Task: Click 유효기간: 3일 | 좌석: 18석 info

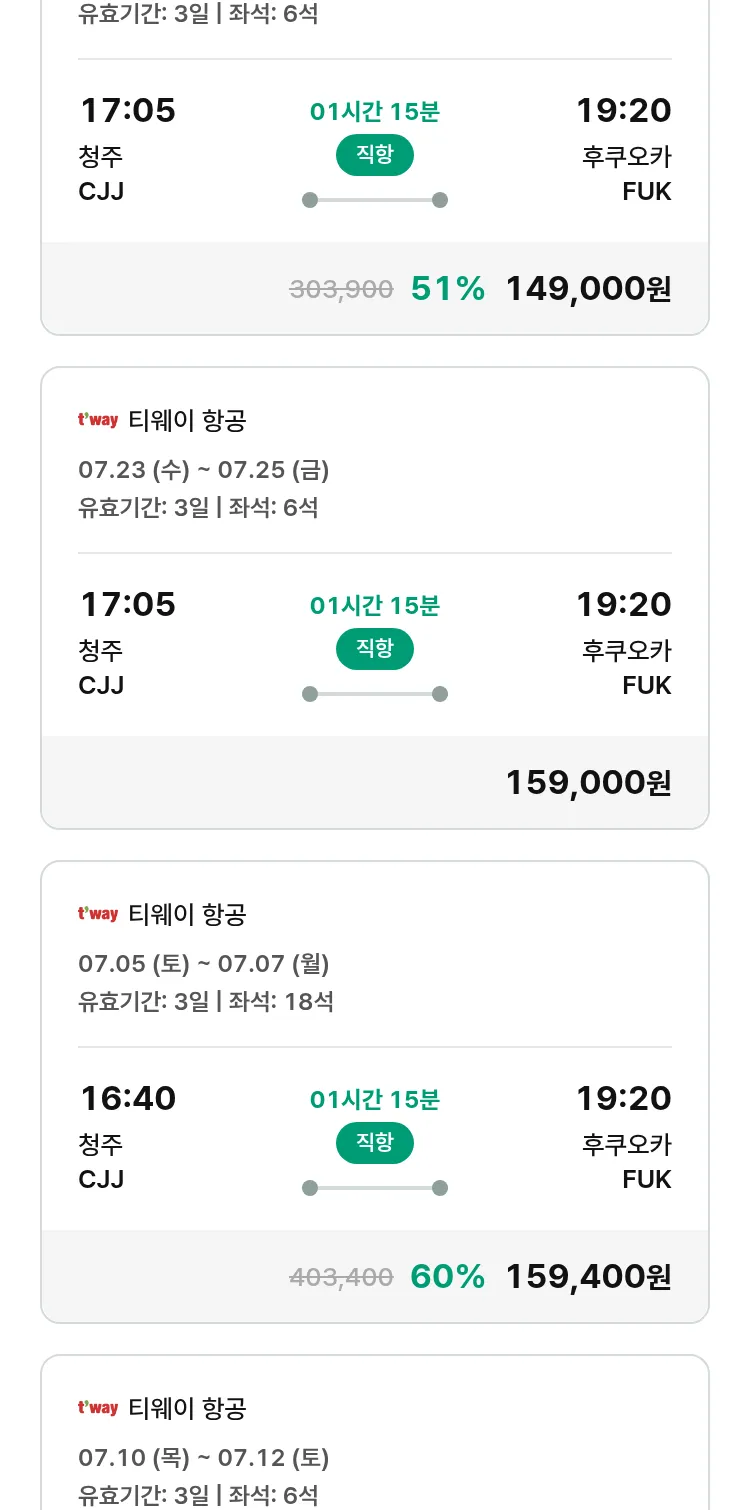Action: click(x=206, y=1001)
